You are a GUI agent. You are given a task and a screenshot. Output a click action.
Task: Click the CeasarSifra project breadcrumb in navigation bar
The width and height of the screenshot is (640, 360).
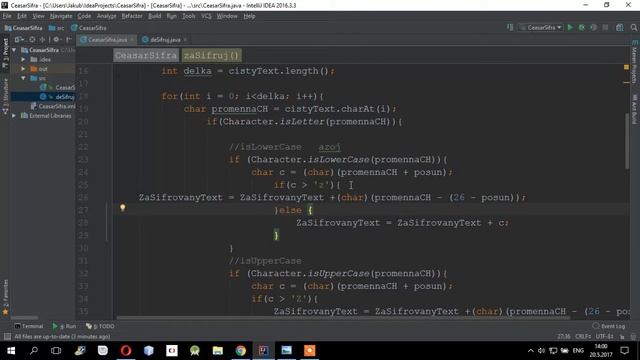coord(24,28)
